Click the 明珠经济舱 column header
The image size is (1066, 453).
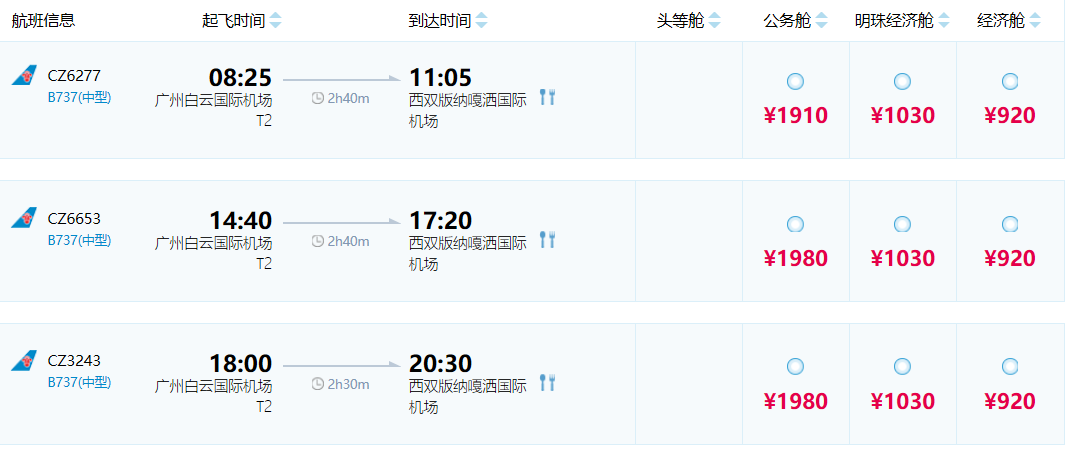pyautogui.click(x=894, y=21)
